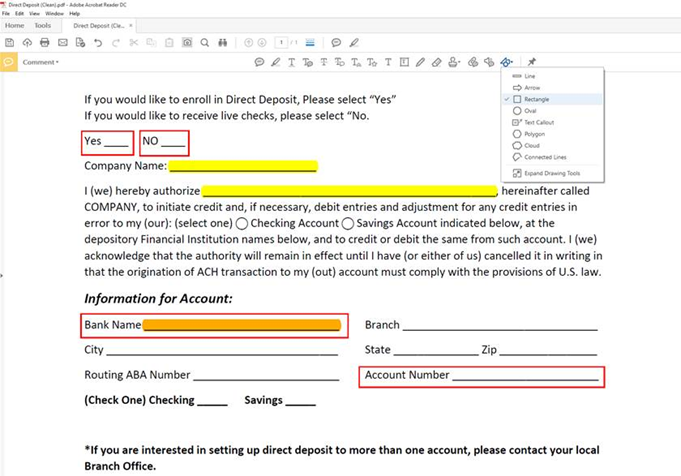
Task: Click the orange Bank Name highlight
Action: click(242, 325)
